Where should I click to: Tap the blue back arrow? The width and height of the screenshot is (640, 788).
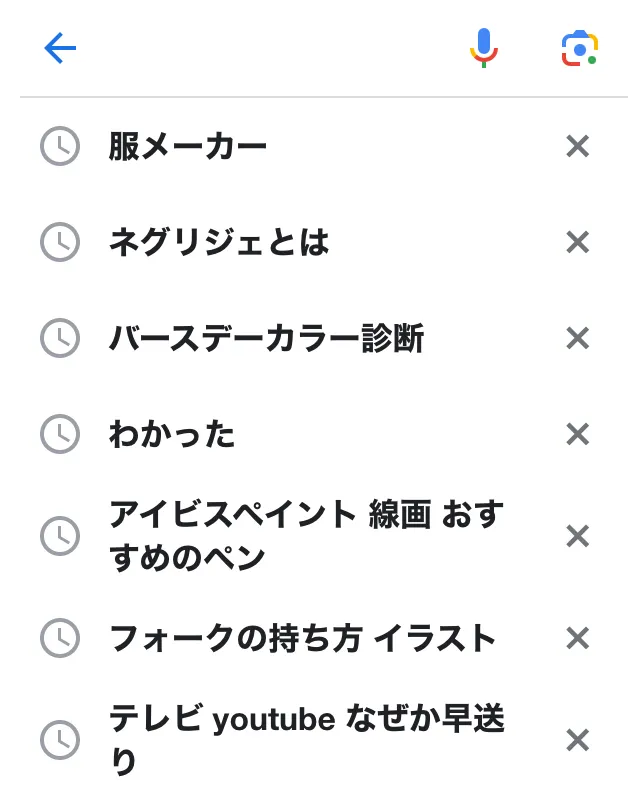pyautogui.click(x=60, y=48)
